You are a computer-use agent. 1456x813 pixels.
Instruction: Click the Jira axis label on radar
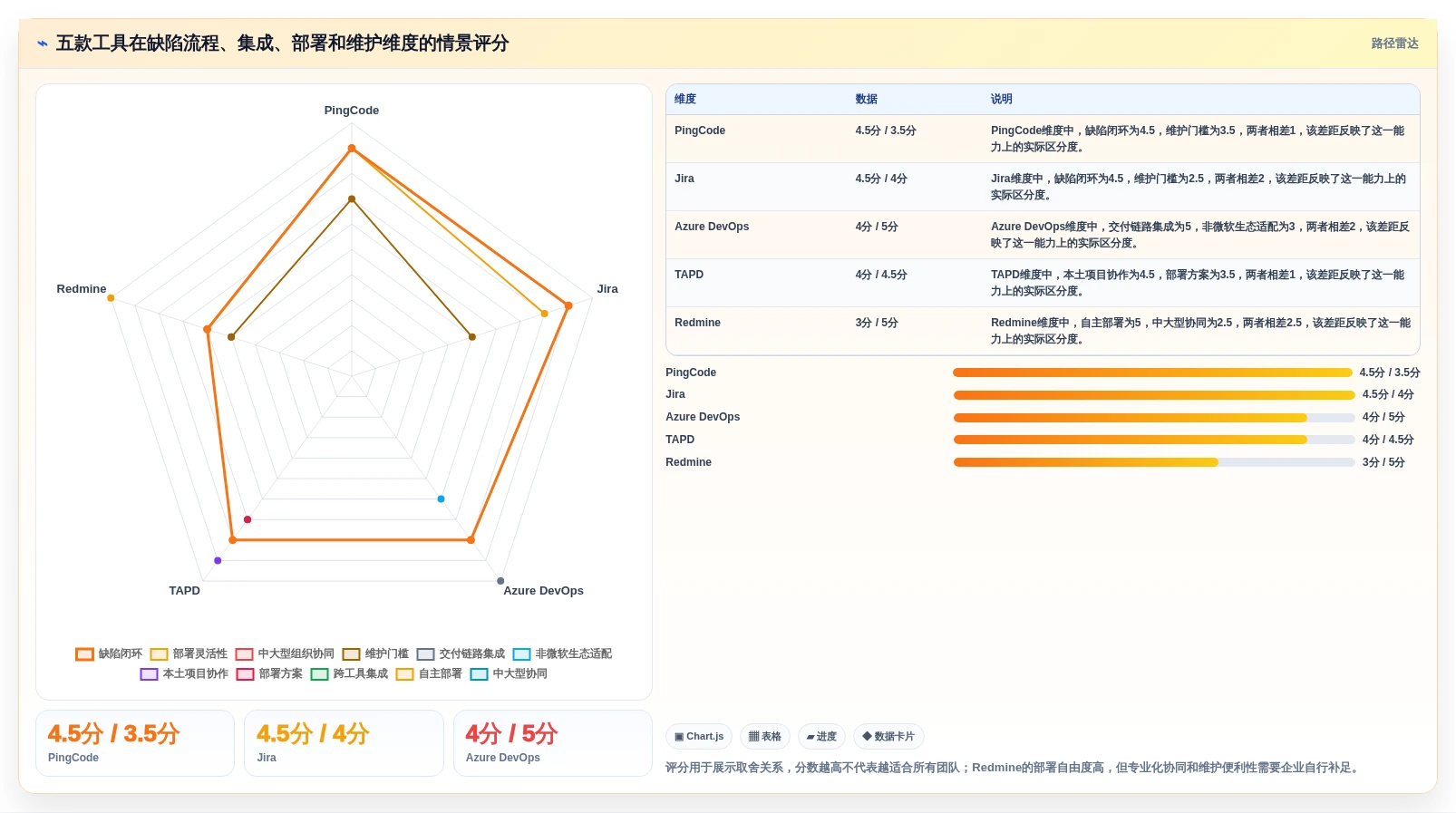click(607, 289)
